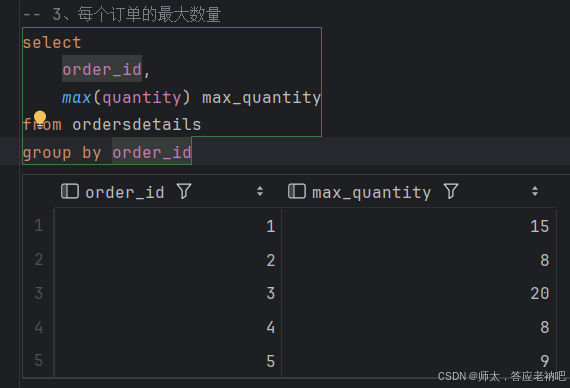Toggle sort order on order_id column
The image size is (570, 388).
click(x=260, y=191)
